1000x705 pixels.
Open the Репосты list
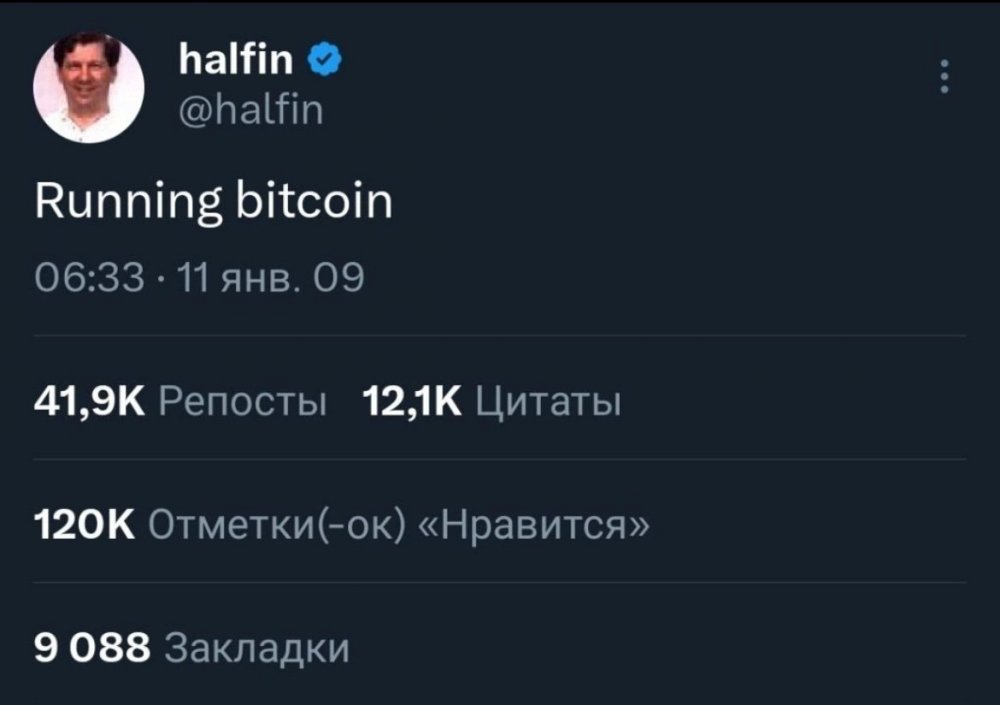243,403
